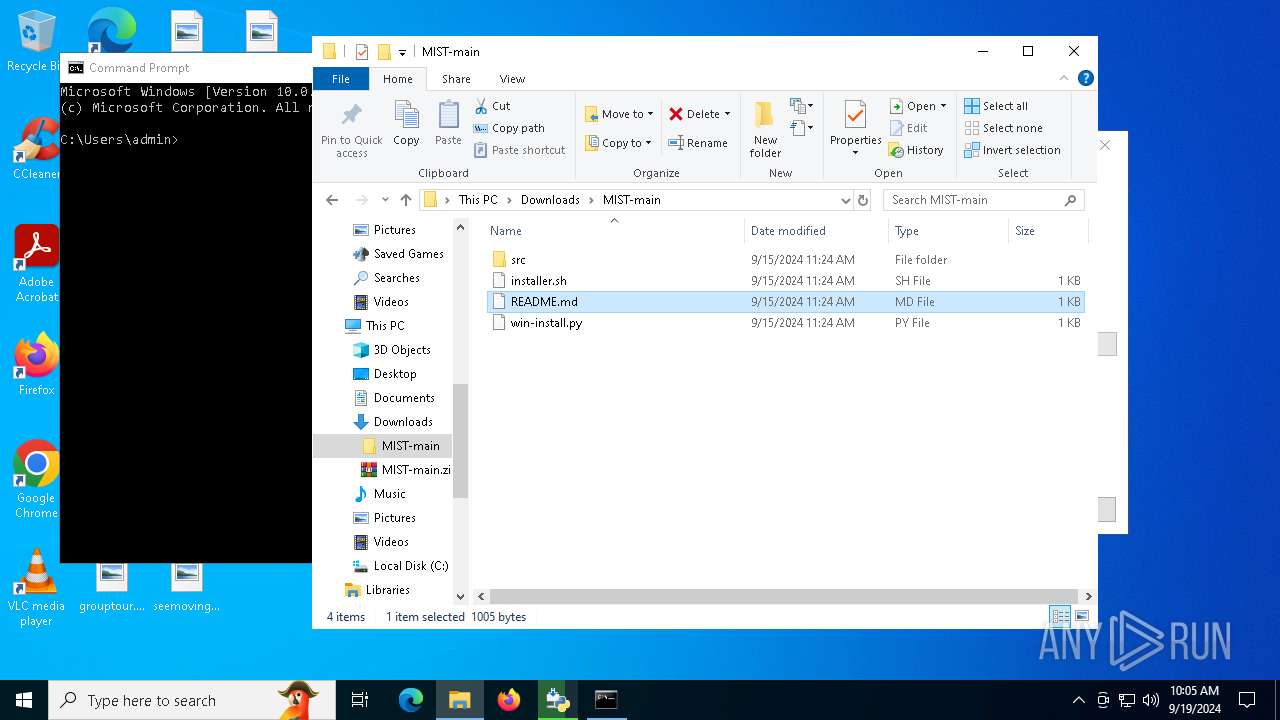Click the Windows search box on taskbar
Screen dimensions: 1280x720
pyautogui.click(x=192, y=700)
